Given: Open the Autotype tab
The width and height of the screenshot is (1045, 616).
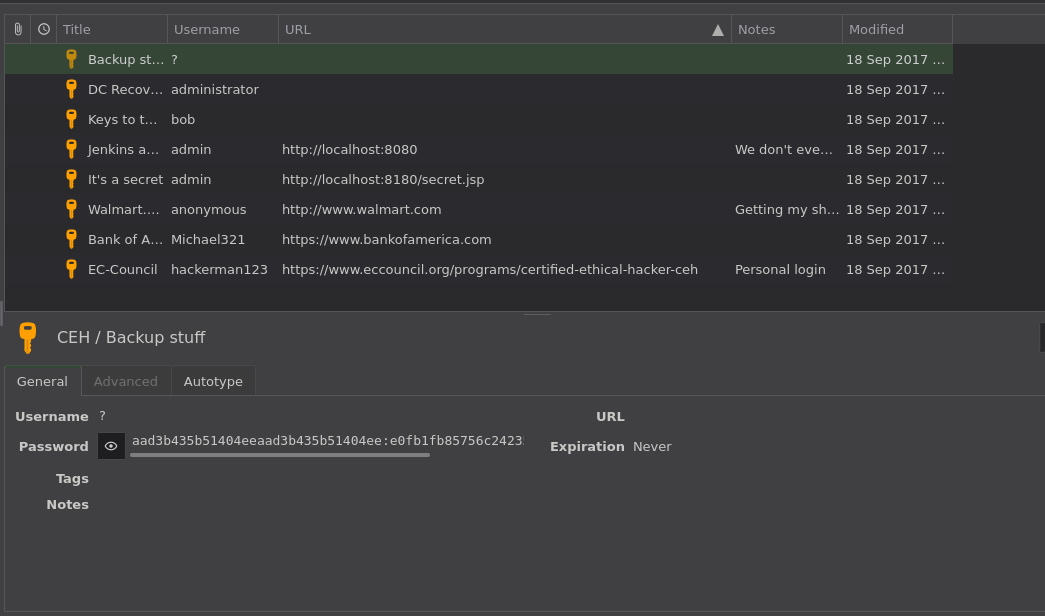Looking at the screenshot, I should coord(213,381).
